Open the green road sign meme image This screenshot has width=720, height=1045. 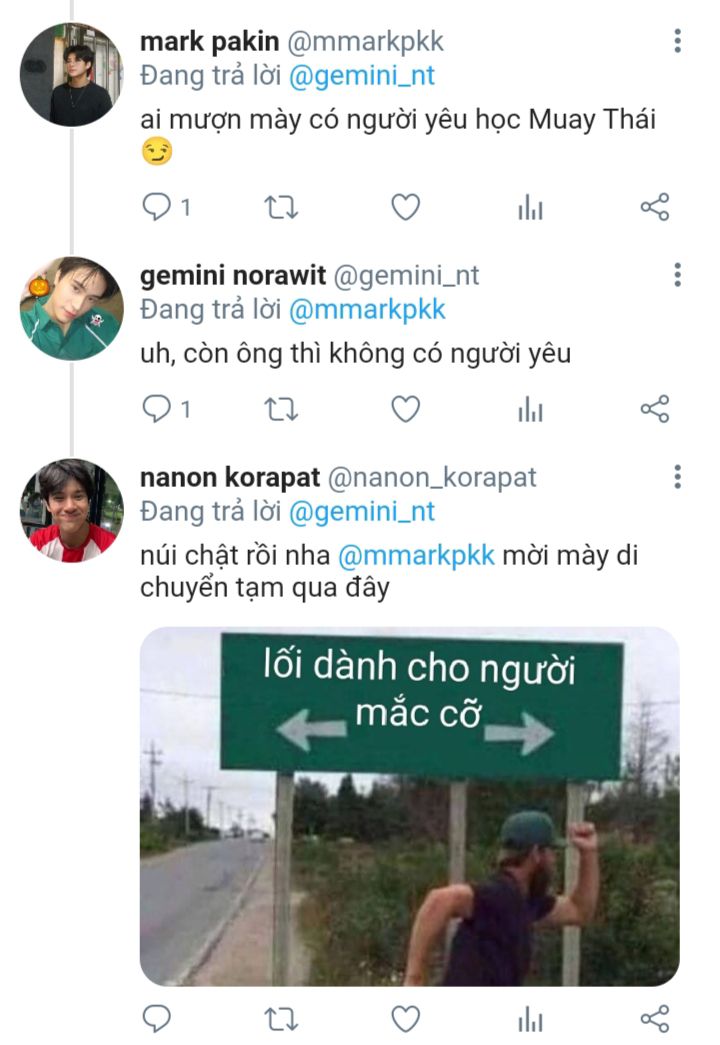pos(409,805)
